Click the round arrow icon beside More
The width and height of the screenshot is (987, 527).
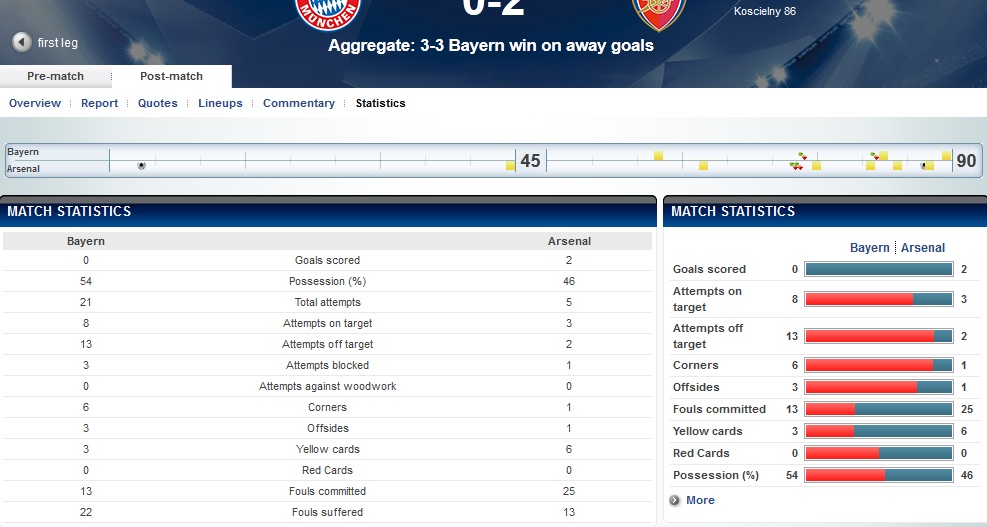[676, 500]
